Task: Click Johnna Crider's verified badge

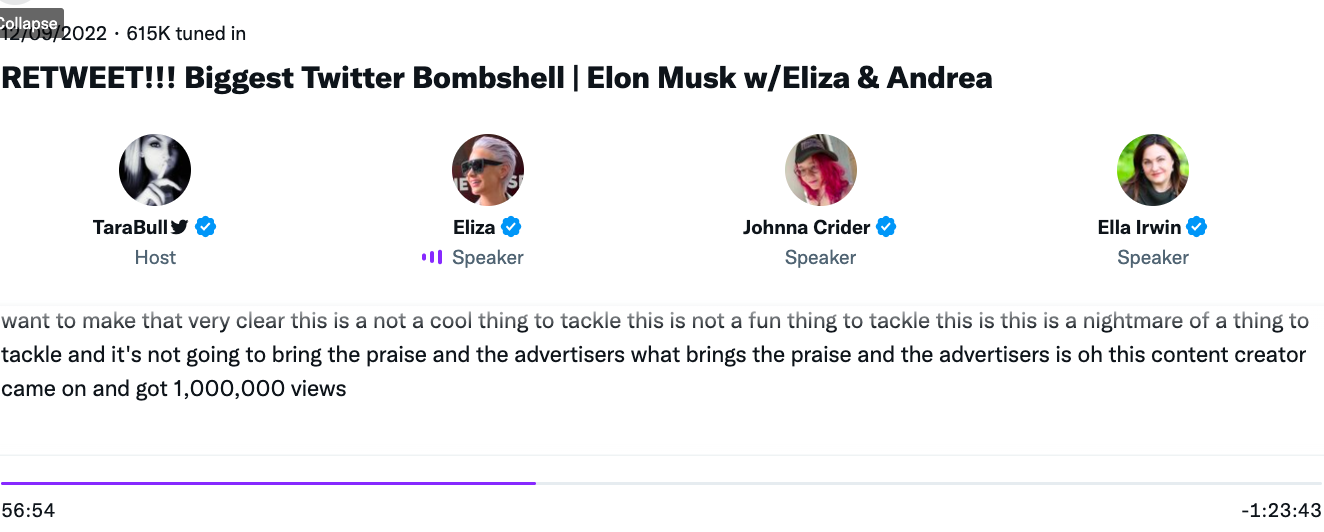Action: click(x=886, y=227)
